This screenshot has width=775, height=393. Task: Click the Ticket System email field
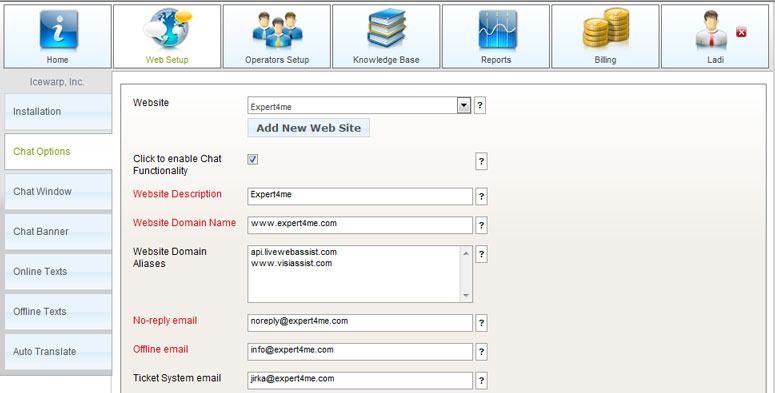360,380
